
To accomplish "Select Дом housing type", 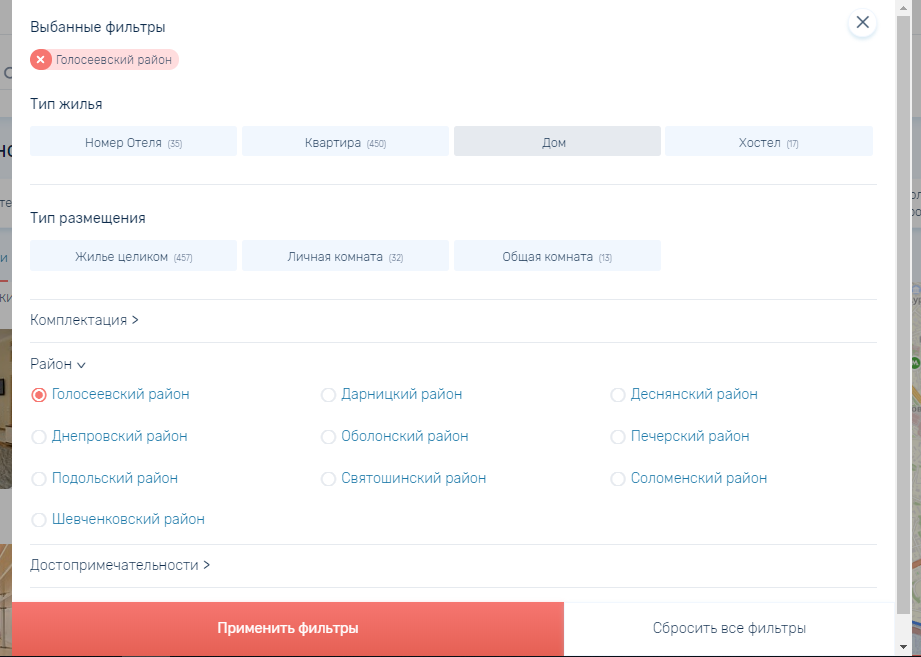I will point(557,141).
